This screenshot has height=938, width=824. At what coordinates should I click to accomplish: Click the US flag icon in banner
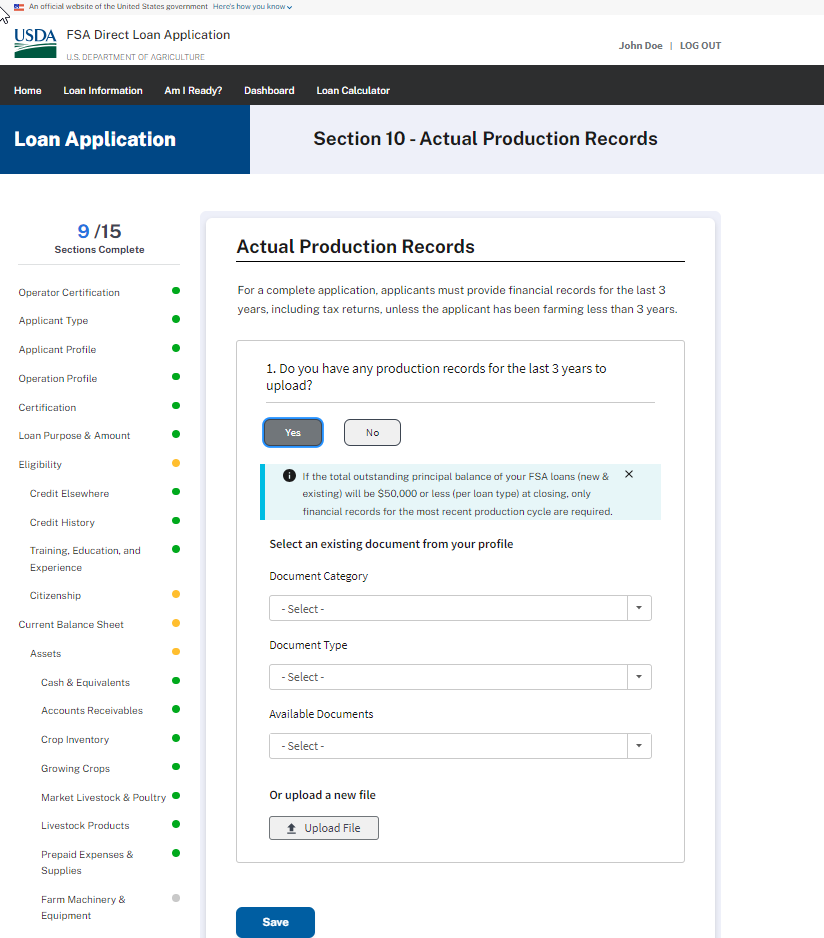19,6
